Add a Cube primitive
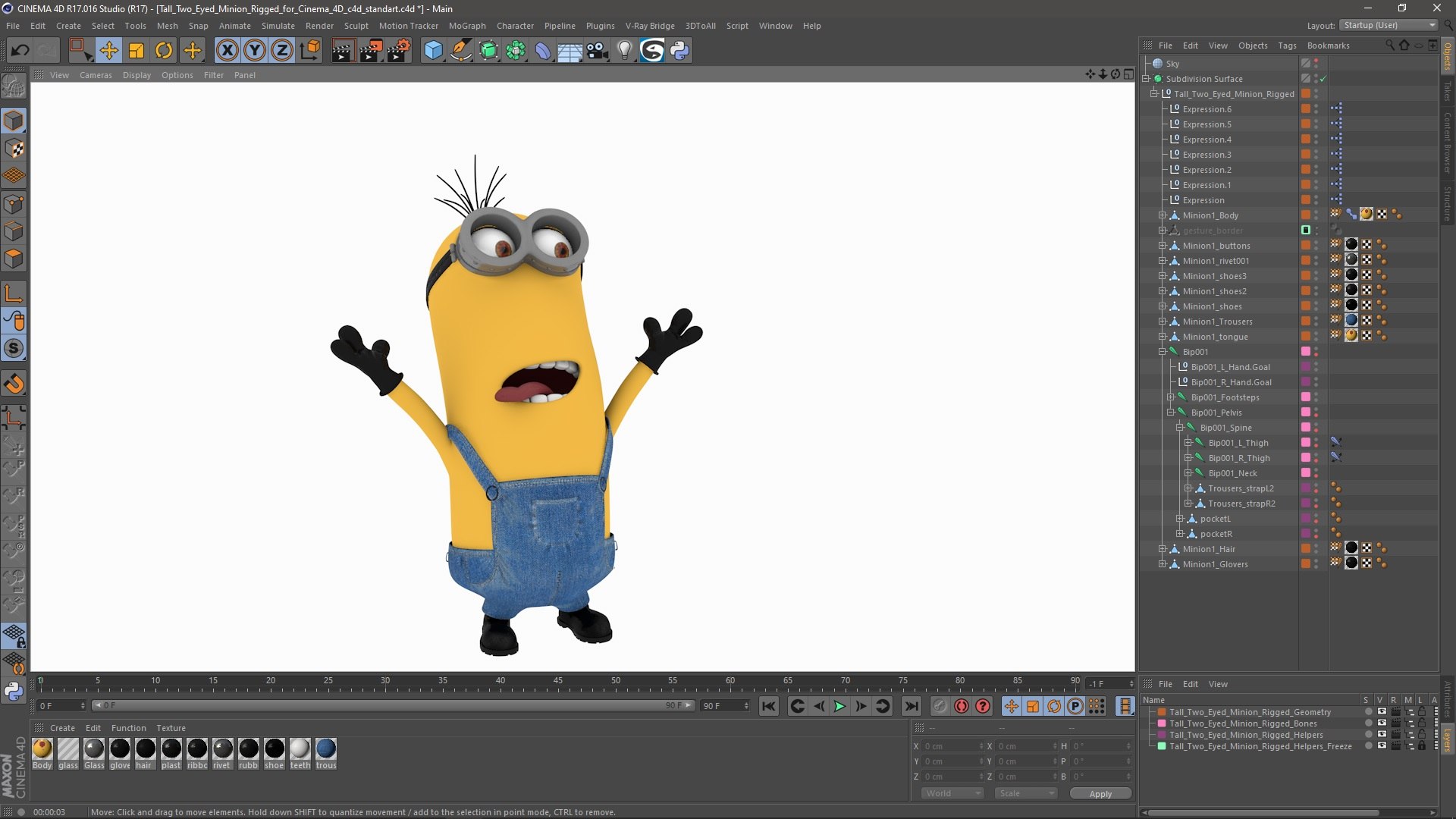1456x819 pixels. coord(433,51)
